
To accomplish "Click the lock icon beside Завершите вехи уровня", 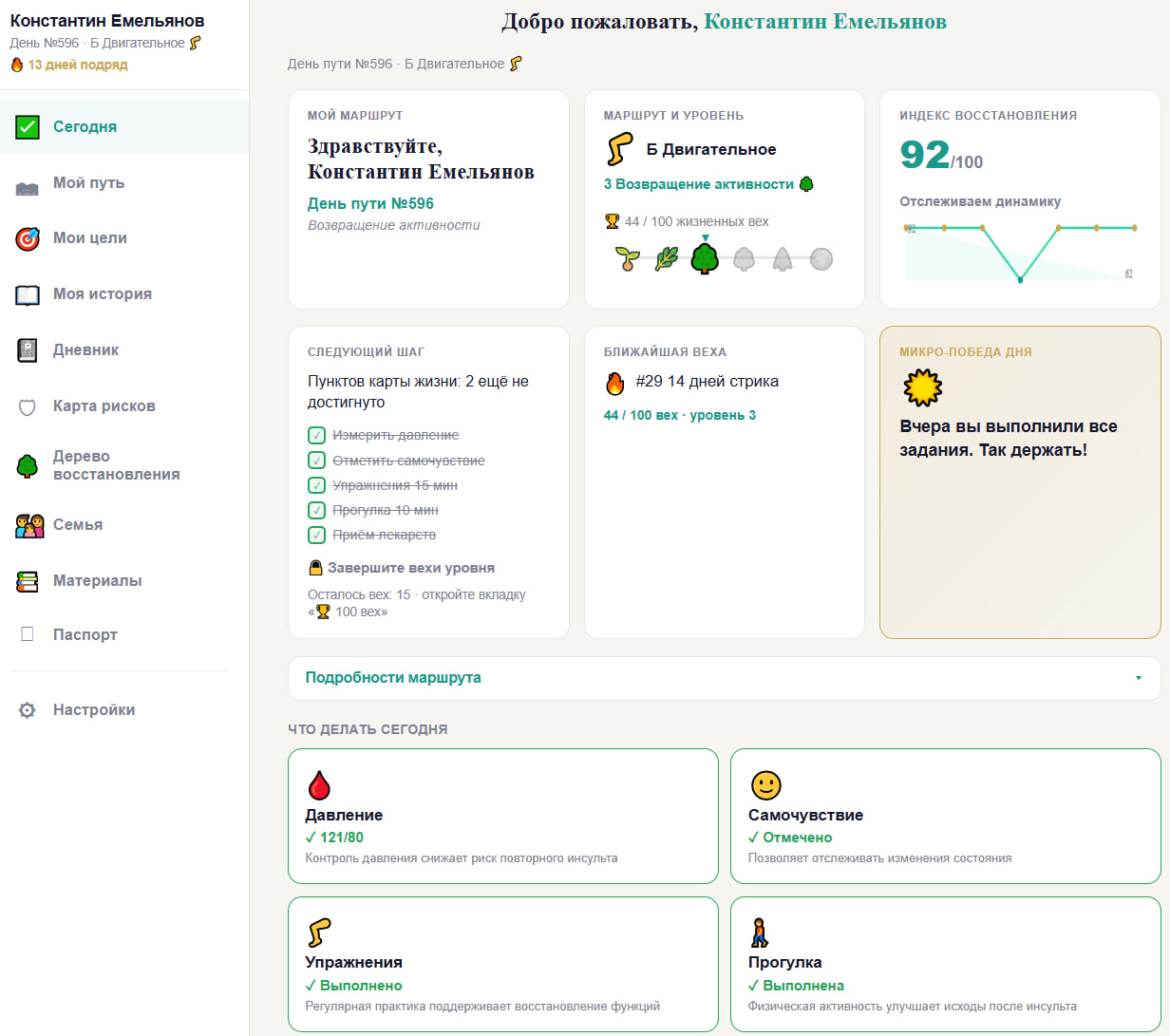I will click(316, 568).
